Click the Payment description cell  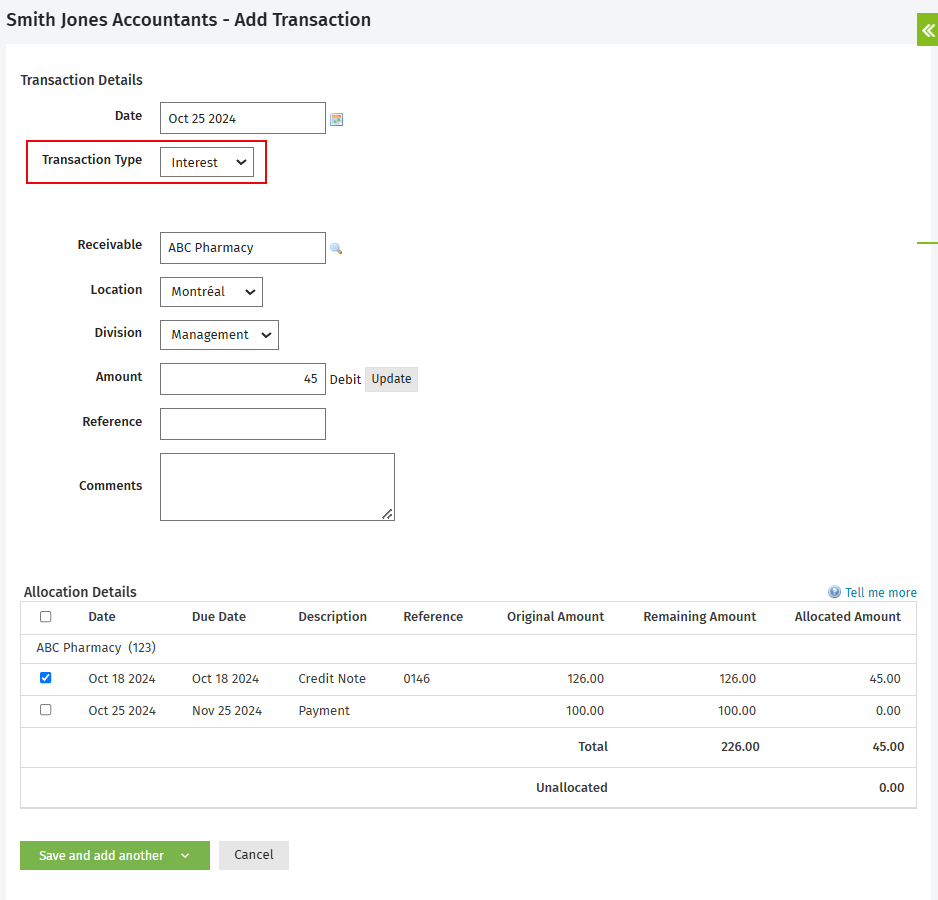(x=324, y=710)
